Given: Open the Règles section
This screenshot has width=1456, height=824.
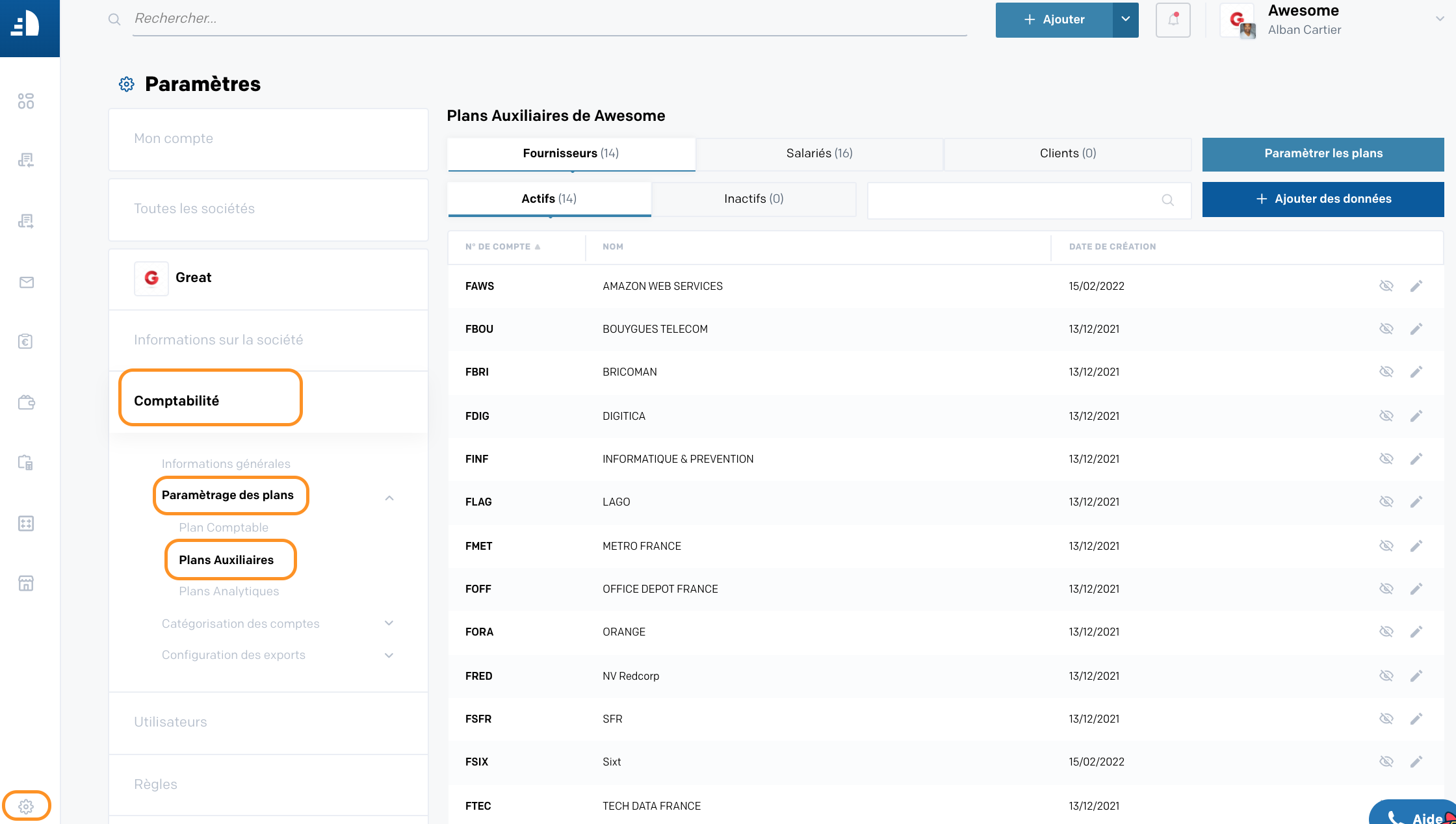Looking at the screenshot, I should [x=268, y=785].
